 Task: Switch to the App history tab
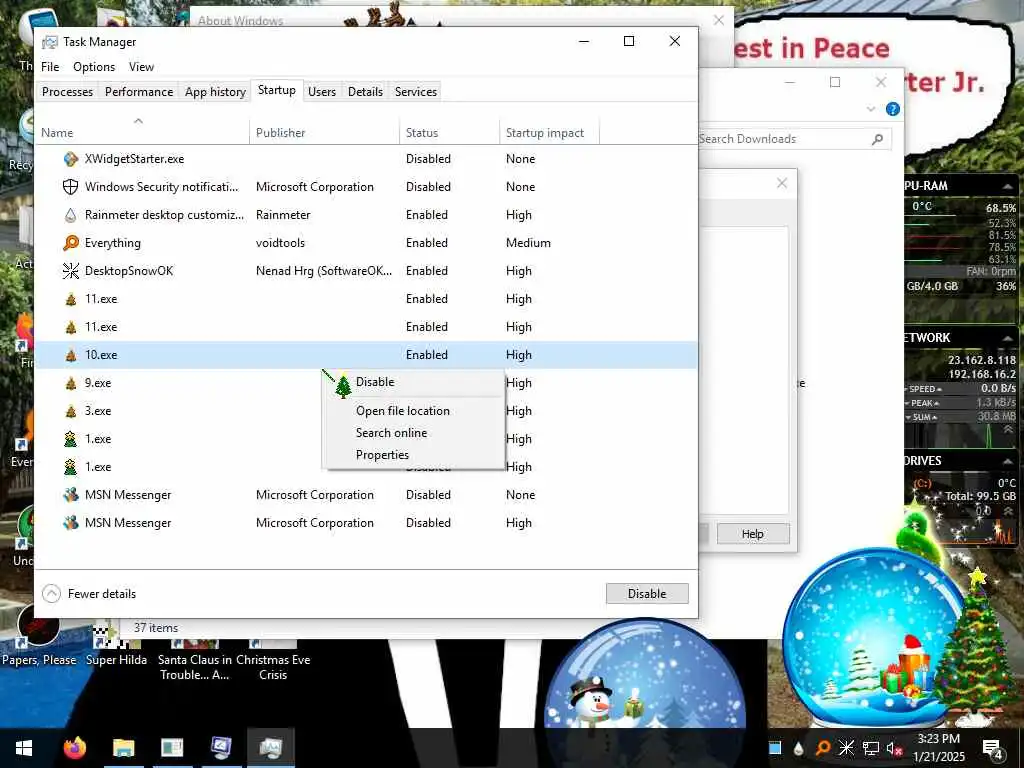[x=215, y=91]
